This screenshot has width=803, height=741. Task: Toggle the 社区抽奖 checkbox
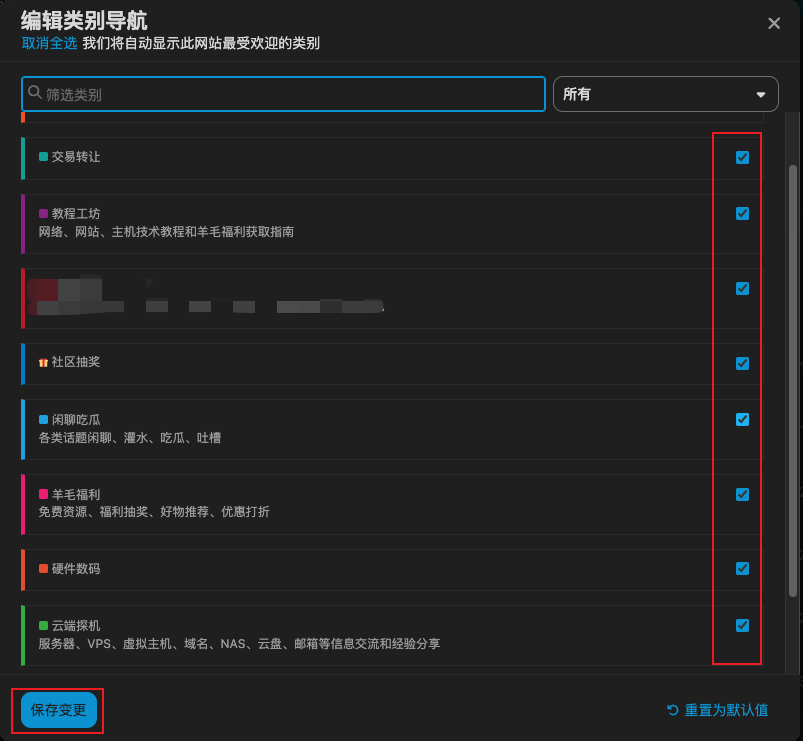pyautogui.click(x=742, y=363)
